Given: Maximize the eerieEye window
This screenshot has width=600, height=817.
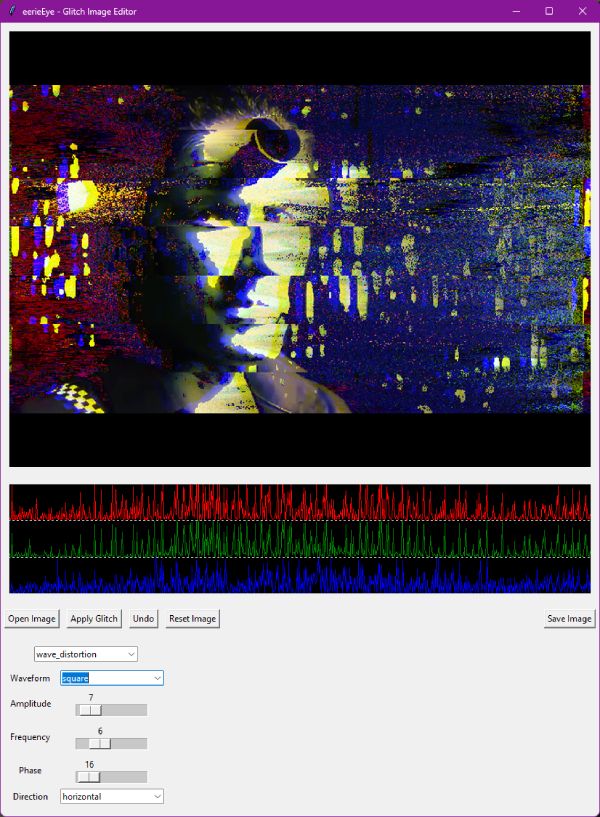Looking at the screenshot, I should pyautogui.click(x=549, y=11).
